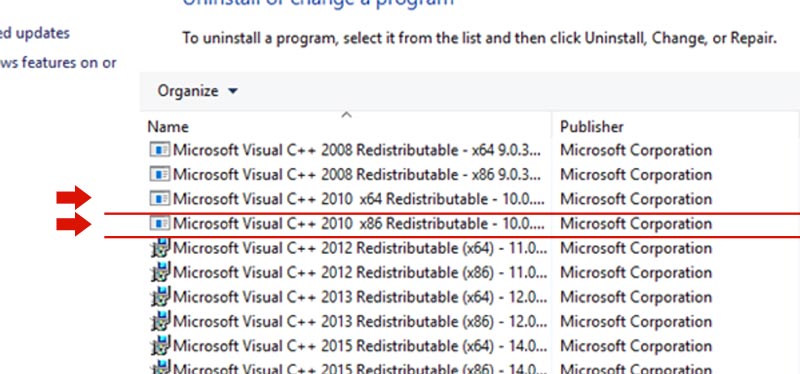
Task: Click publisher cell for Visual C++ 2013 (x86)
Action: (x=636, y=321)
